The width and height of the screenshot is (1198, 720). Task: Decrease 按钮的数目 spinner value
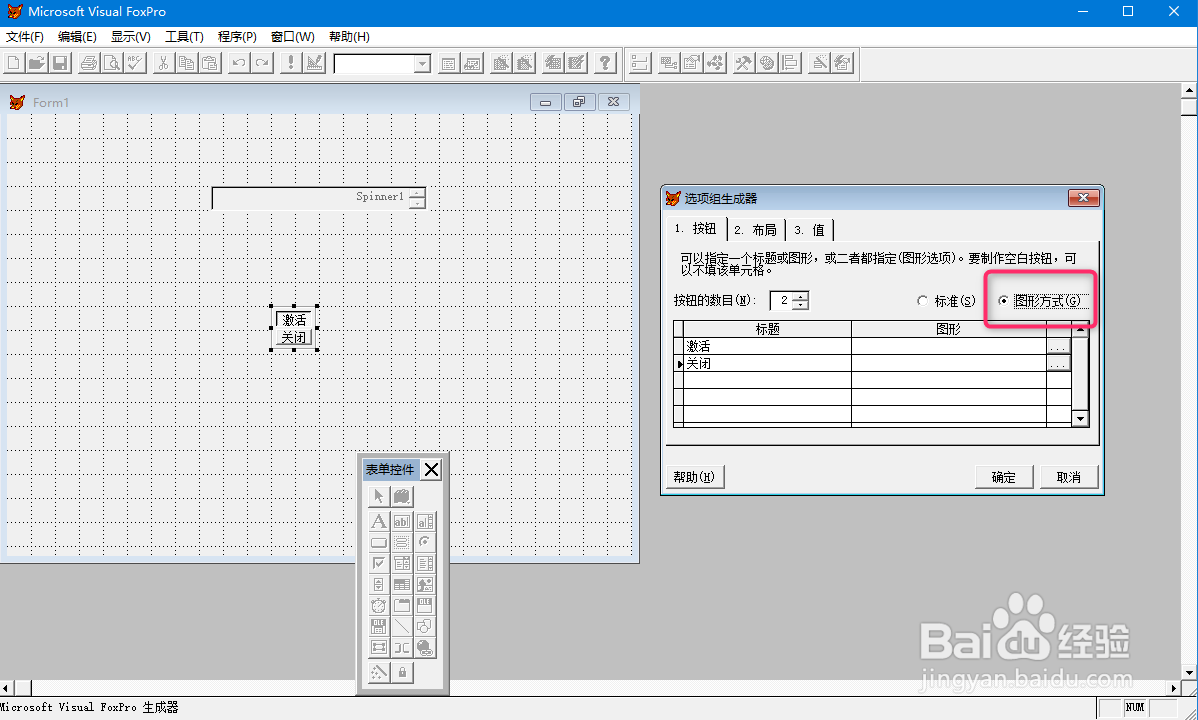click(800, 305)
